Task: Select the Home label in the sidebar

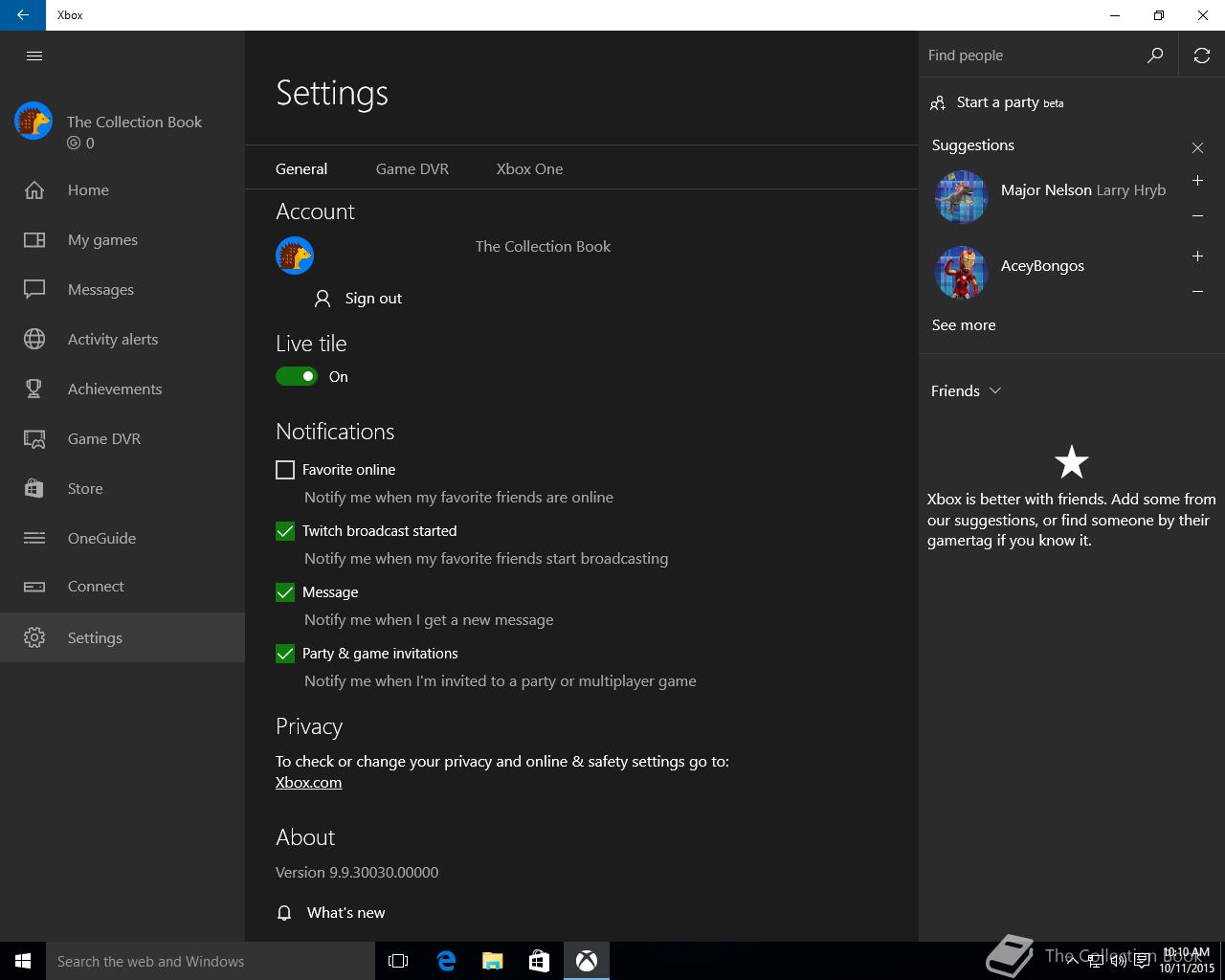Action: pyautogui.click(x=88, y=189)
